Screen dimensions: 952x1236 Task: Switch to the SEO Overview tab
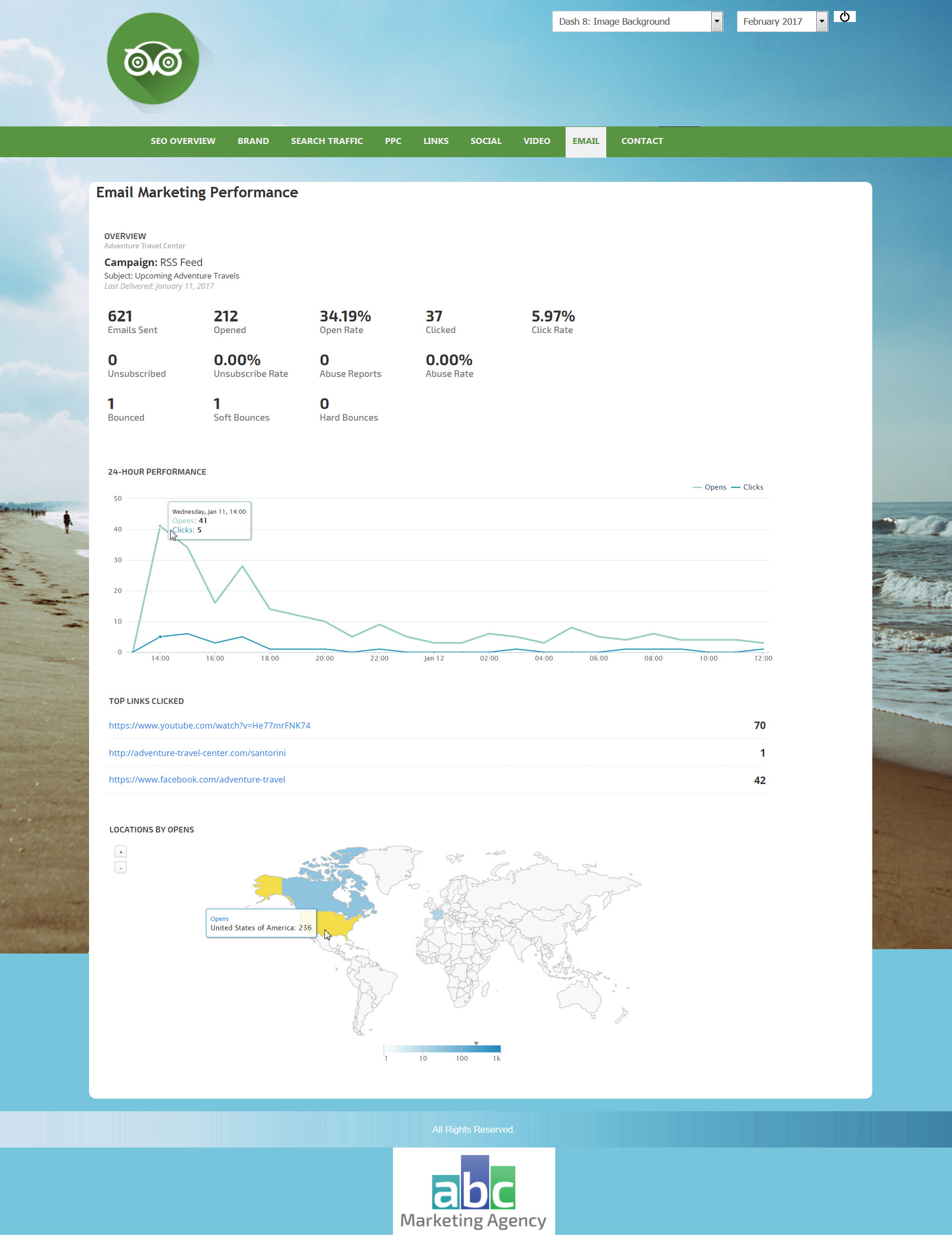pos(183,141)
